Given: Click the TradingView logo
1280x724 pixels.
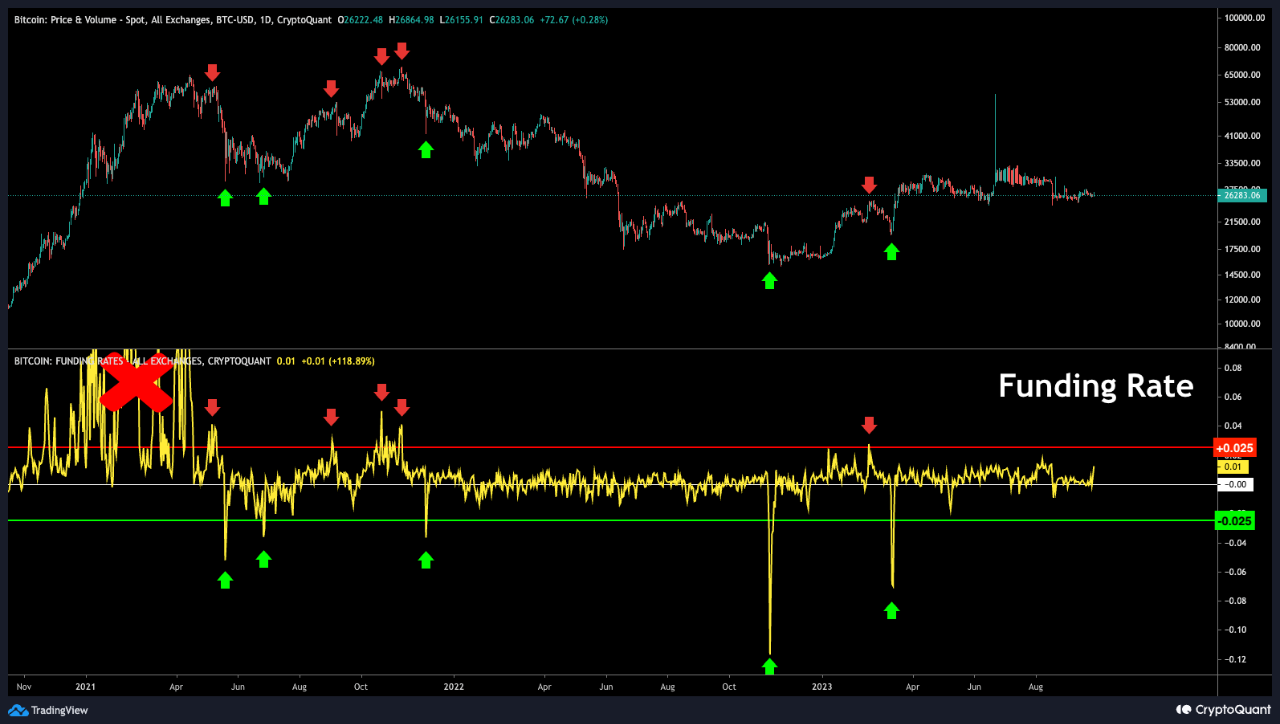Looking at the screenshot, I should click(x=47, y=710).
